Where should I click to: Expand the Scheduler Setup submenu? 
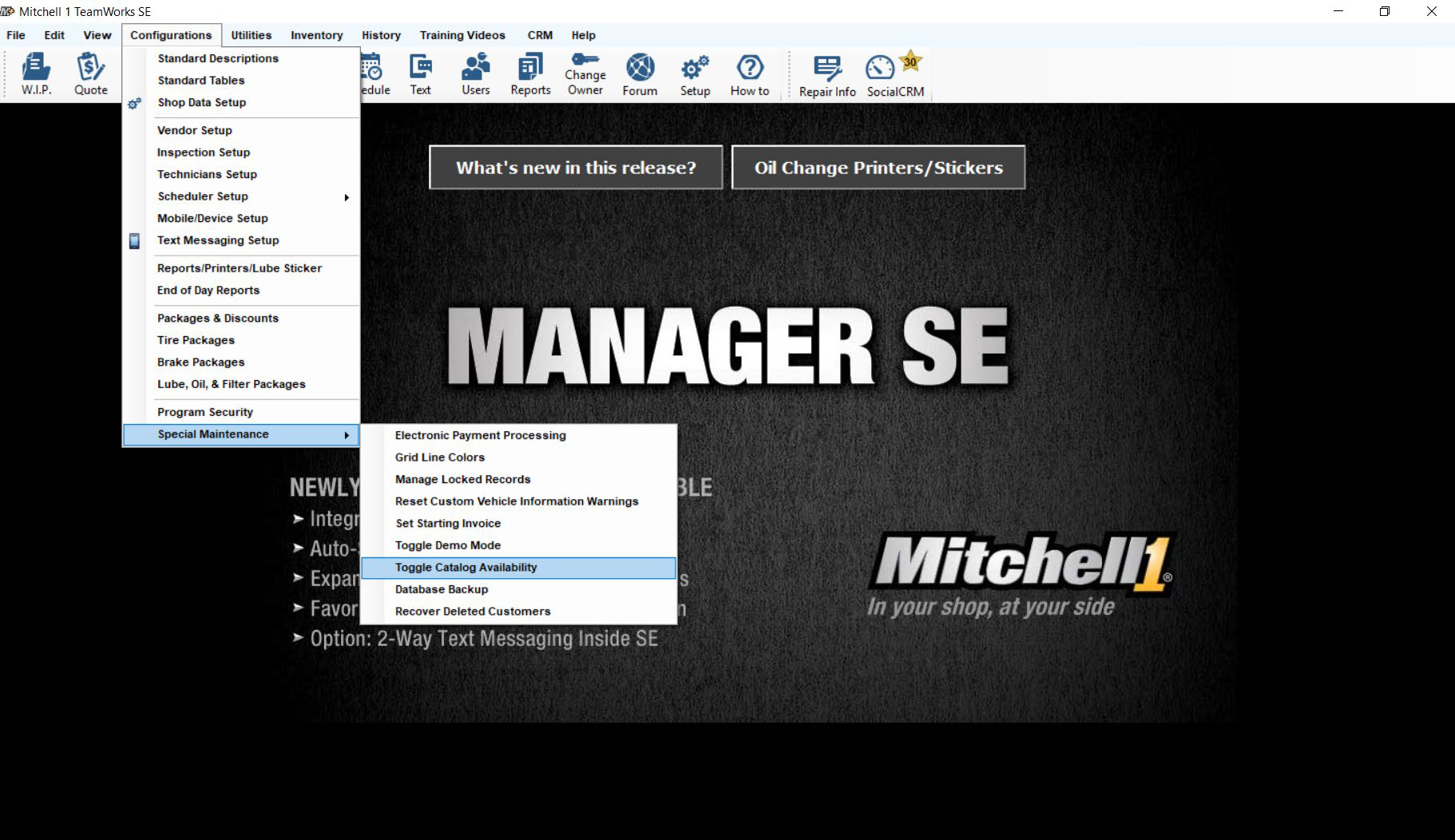(202, 196)
